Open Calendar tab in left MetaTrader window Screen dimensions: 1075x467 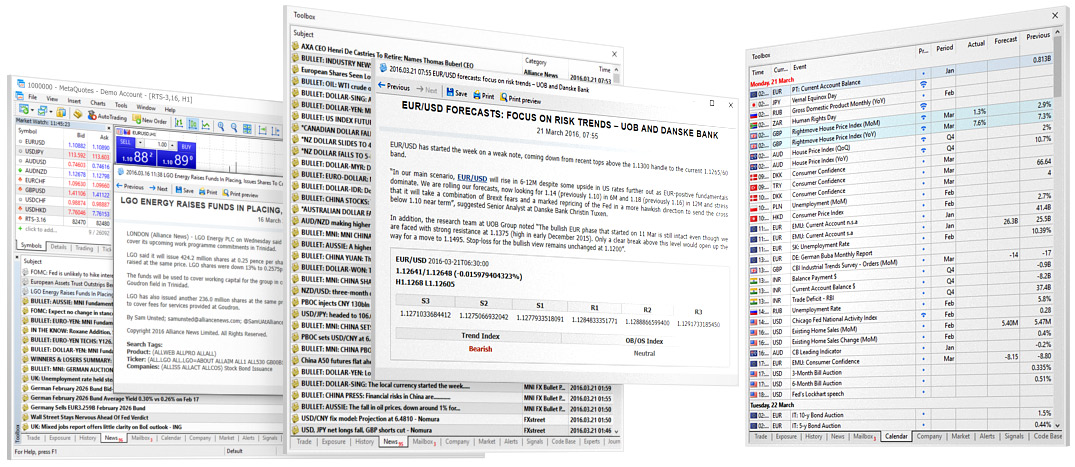coord(170,437)
